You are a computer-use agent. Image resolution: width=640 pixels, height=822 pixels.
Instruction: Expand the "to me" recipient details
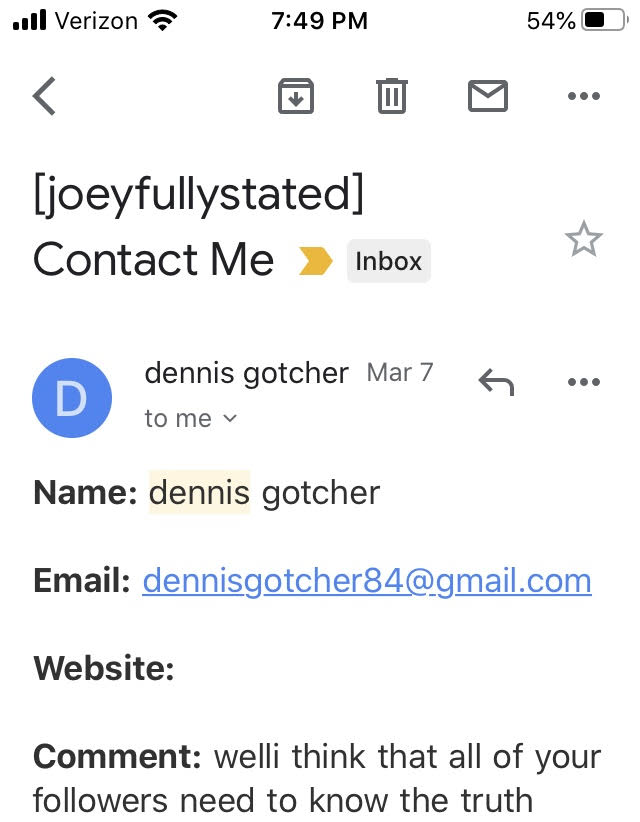[191, 418]
